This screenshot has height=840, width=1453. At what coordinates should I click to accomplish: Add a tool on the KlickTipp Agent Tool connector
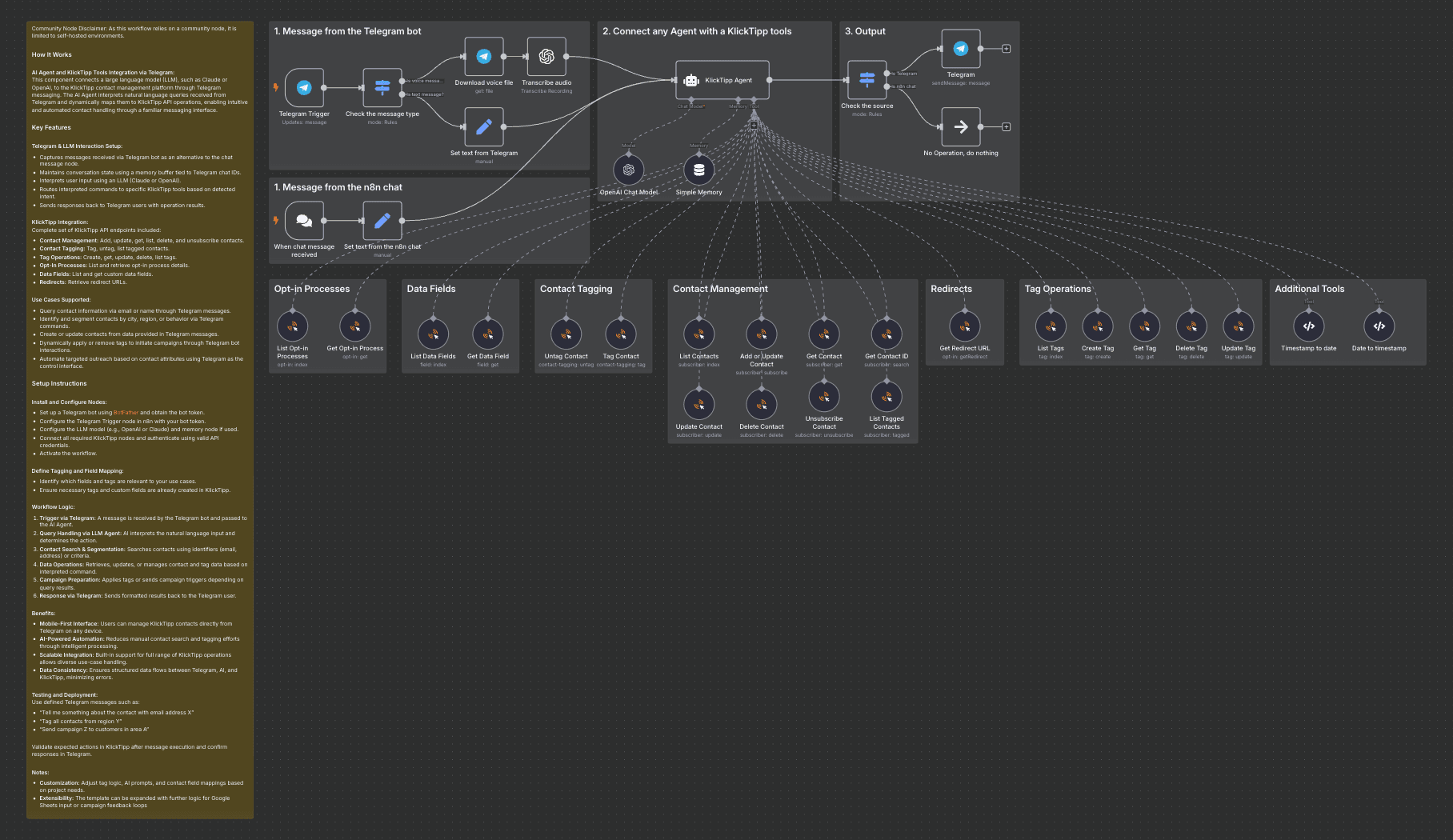(x=754, y=125)
